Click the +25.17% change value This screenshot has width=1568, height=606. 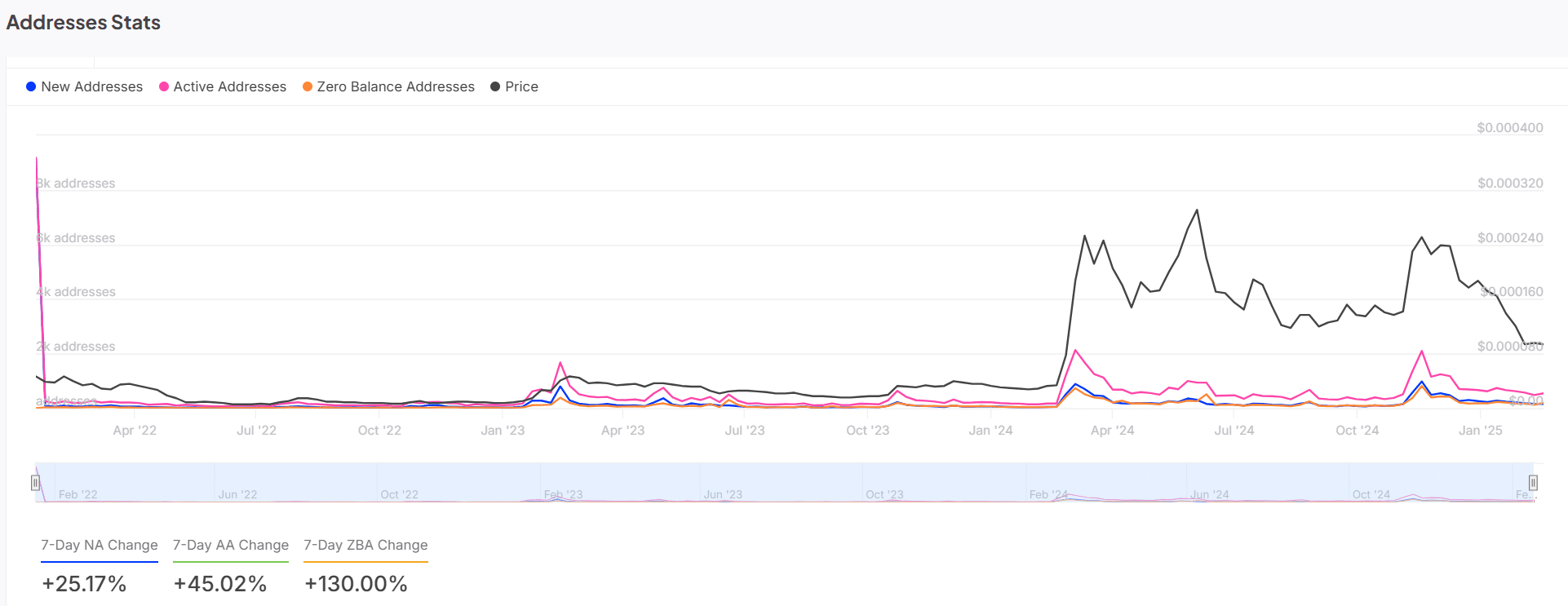84,584
